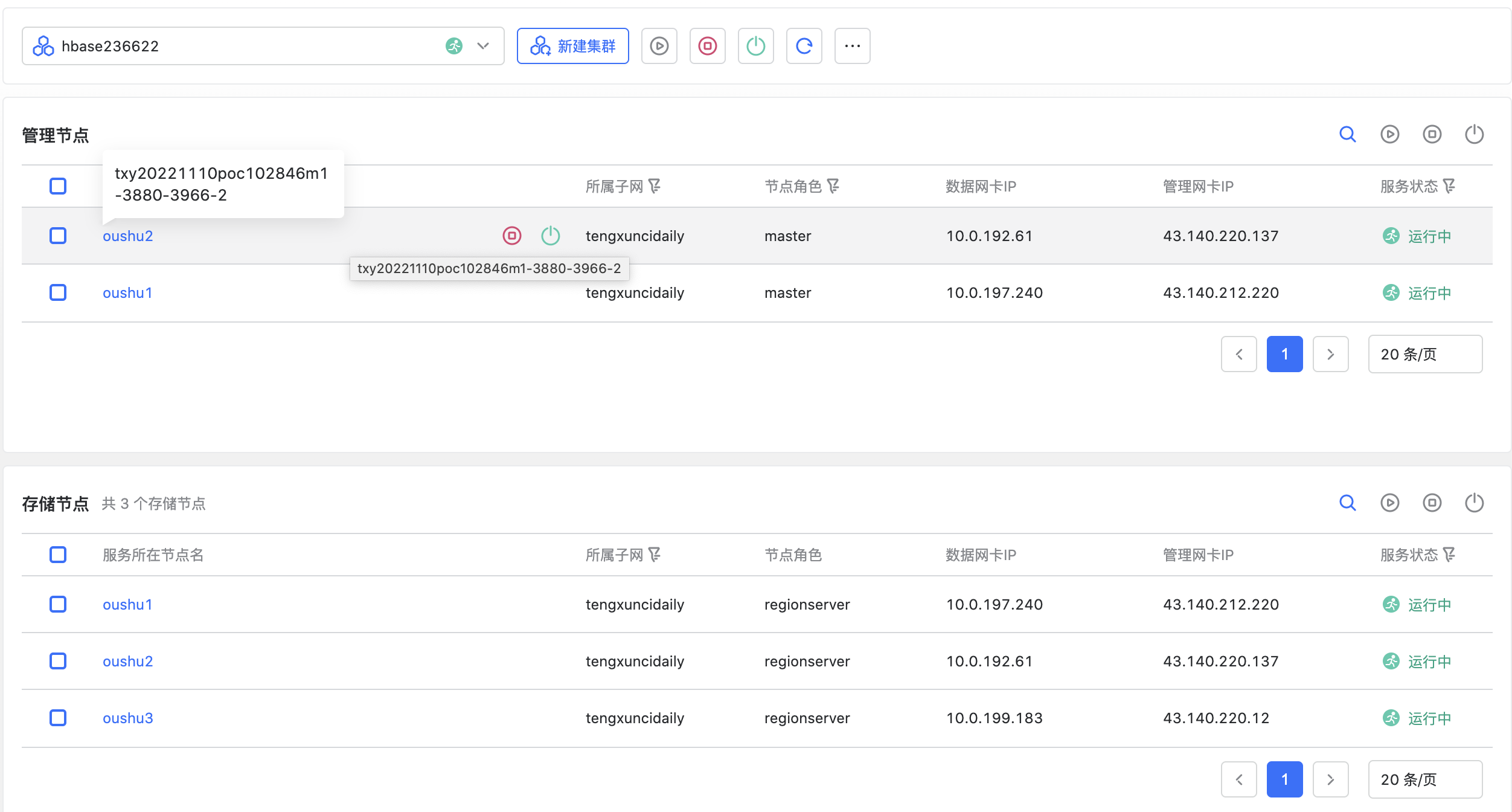
Task: Check the oushu2 master row checkbox
Action: coord(58,236)
